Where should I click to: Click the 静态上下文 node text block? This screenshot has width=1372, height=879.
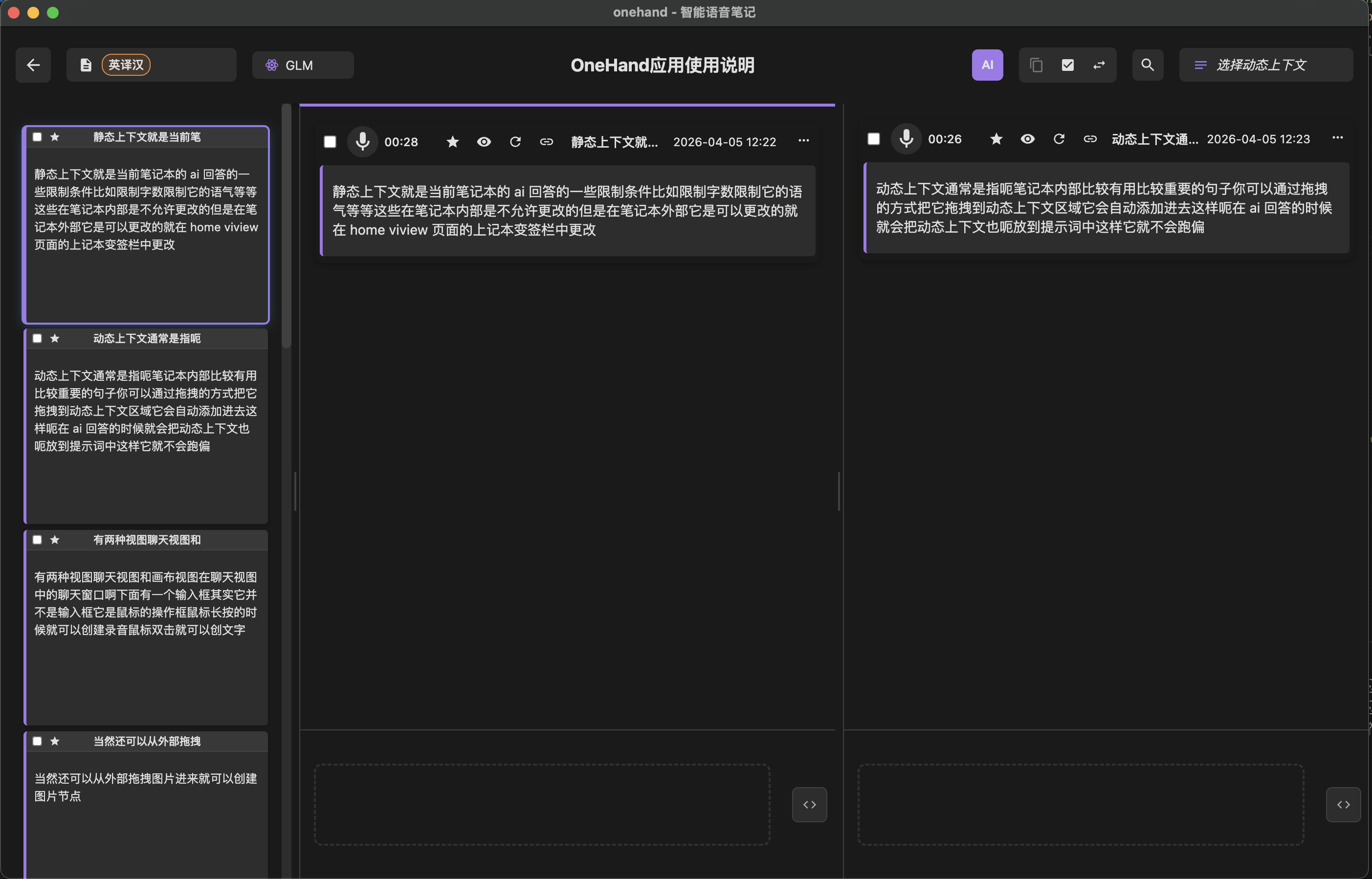[568, 211]
